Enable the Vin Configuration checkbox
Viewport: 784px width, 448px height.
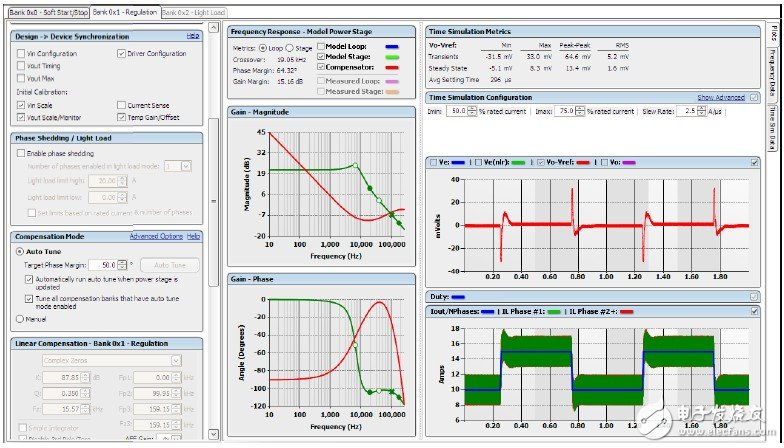21,53
